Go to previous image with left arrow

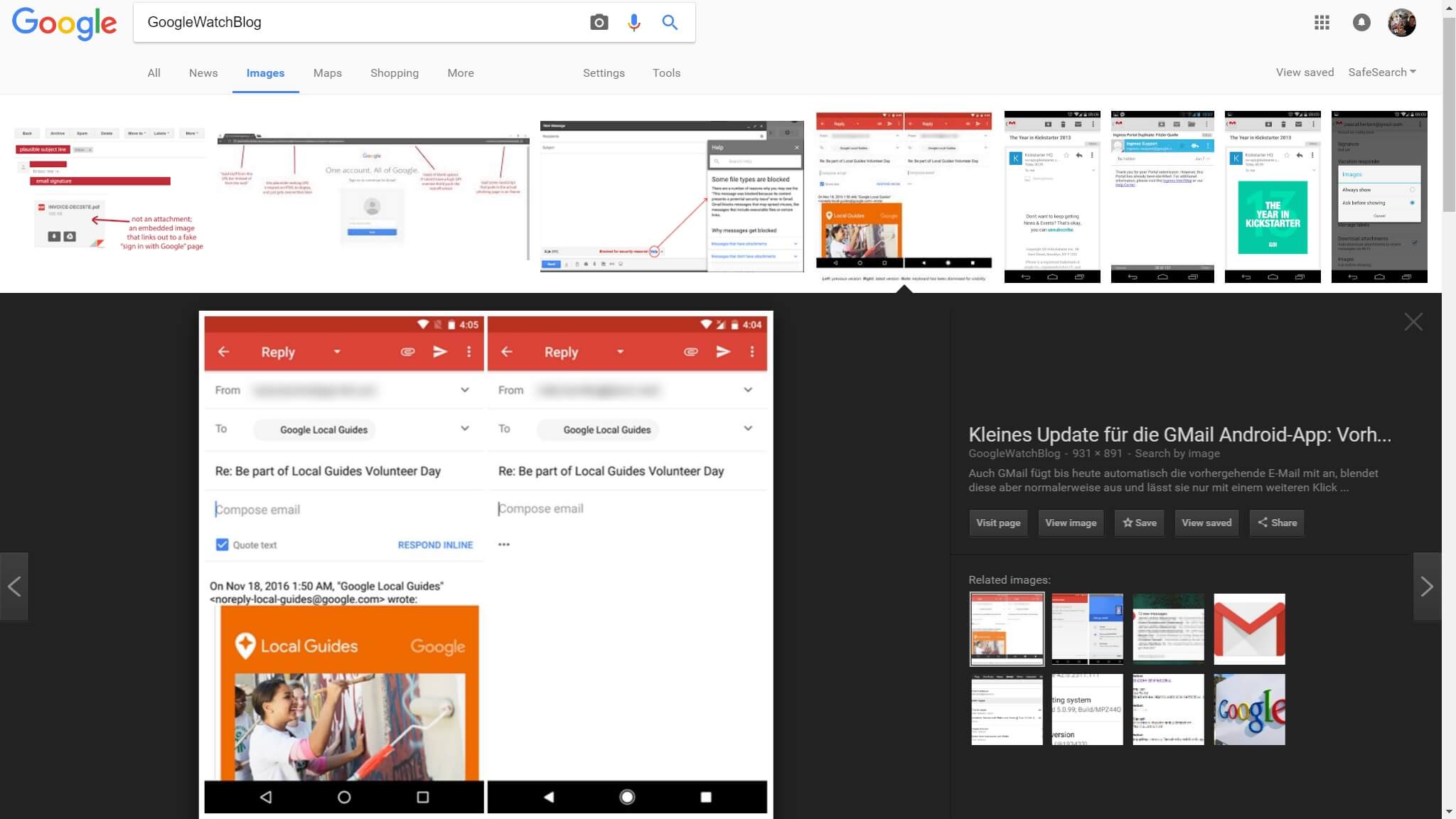point(14,587)
